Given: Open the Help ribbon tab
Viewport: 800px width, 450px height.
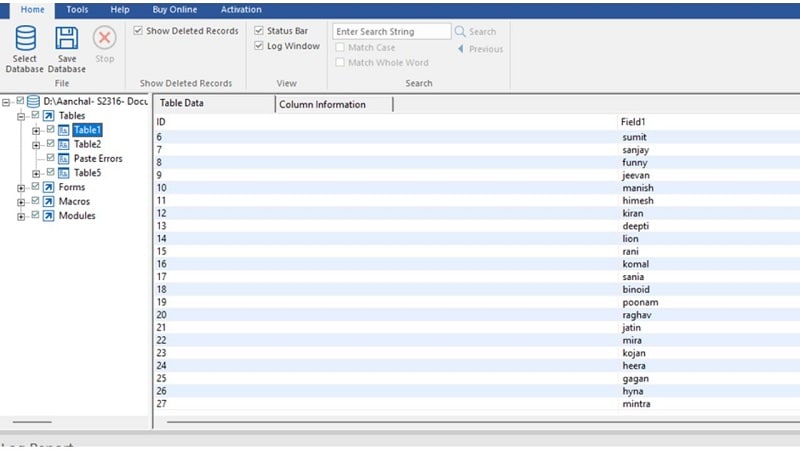Looking at the screenshot, I should click(x=120, y=10).
